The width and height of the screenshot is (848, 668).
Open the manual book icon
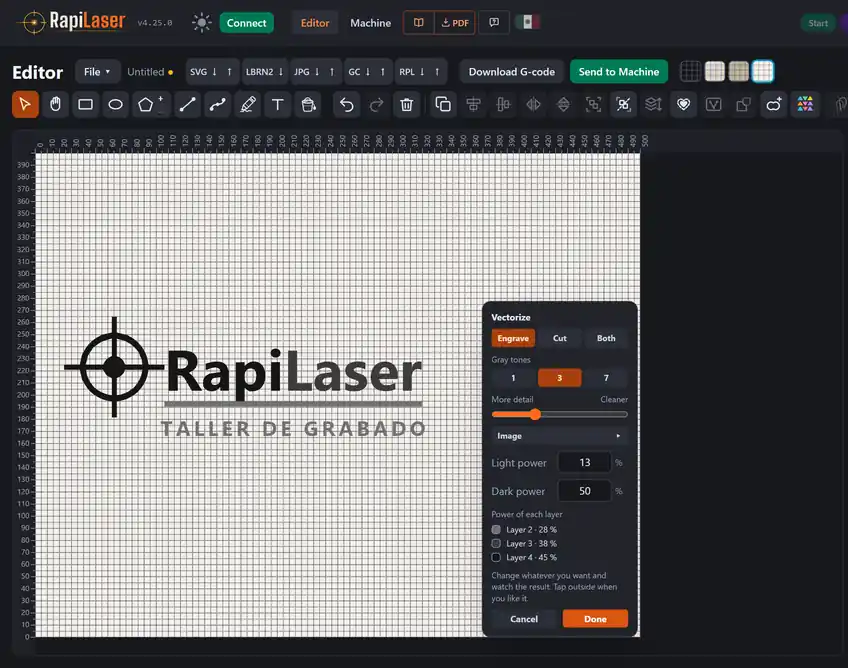pos(419,23)
